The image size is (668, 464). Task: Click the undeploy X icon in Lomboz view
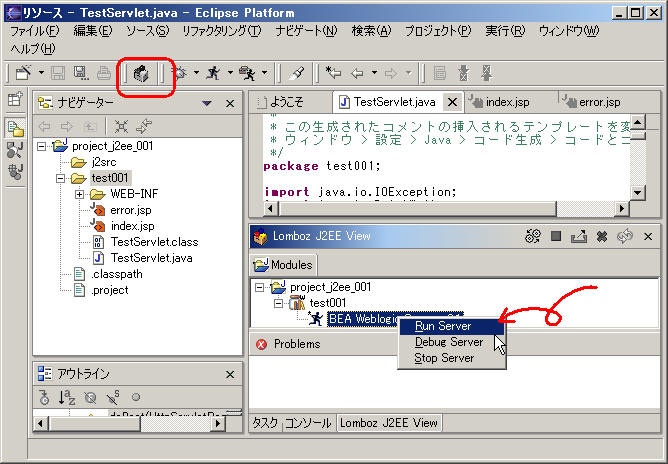[x=601, y=237]
